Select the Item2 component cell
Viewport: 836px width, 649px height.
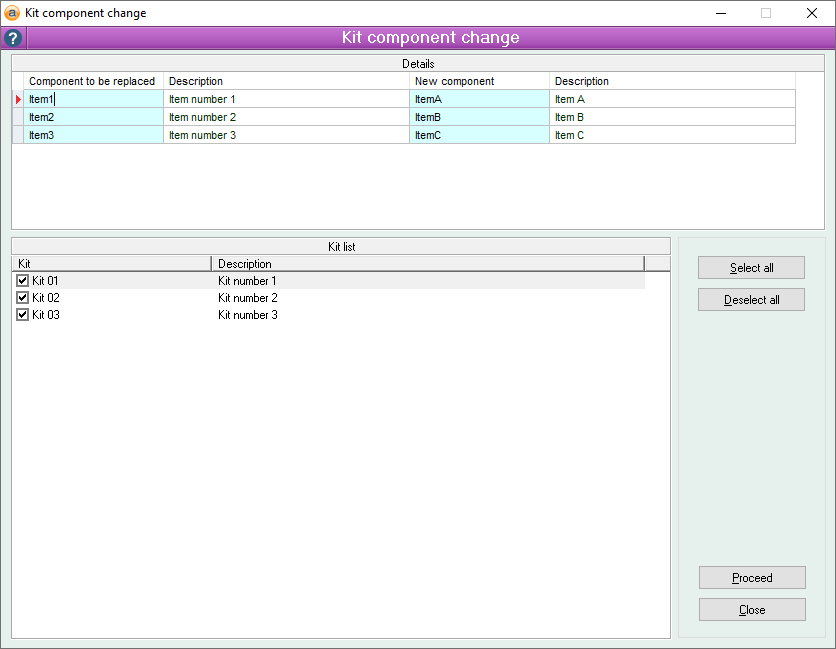coord(93,117)
